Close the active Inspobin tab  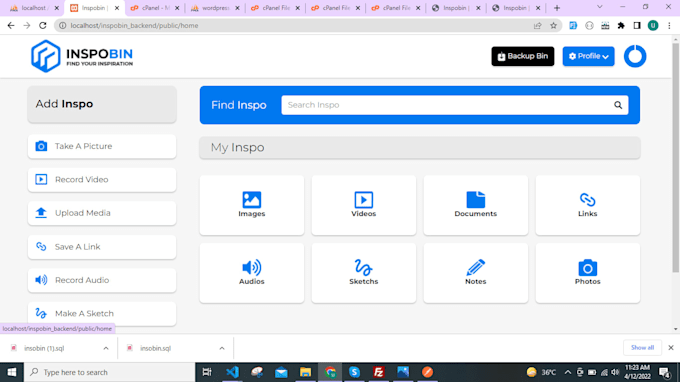[x=117, y=8]
